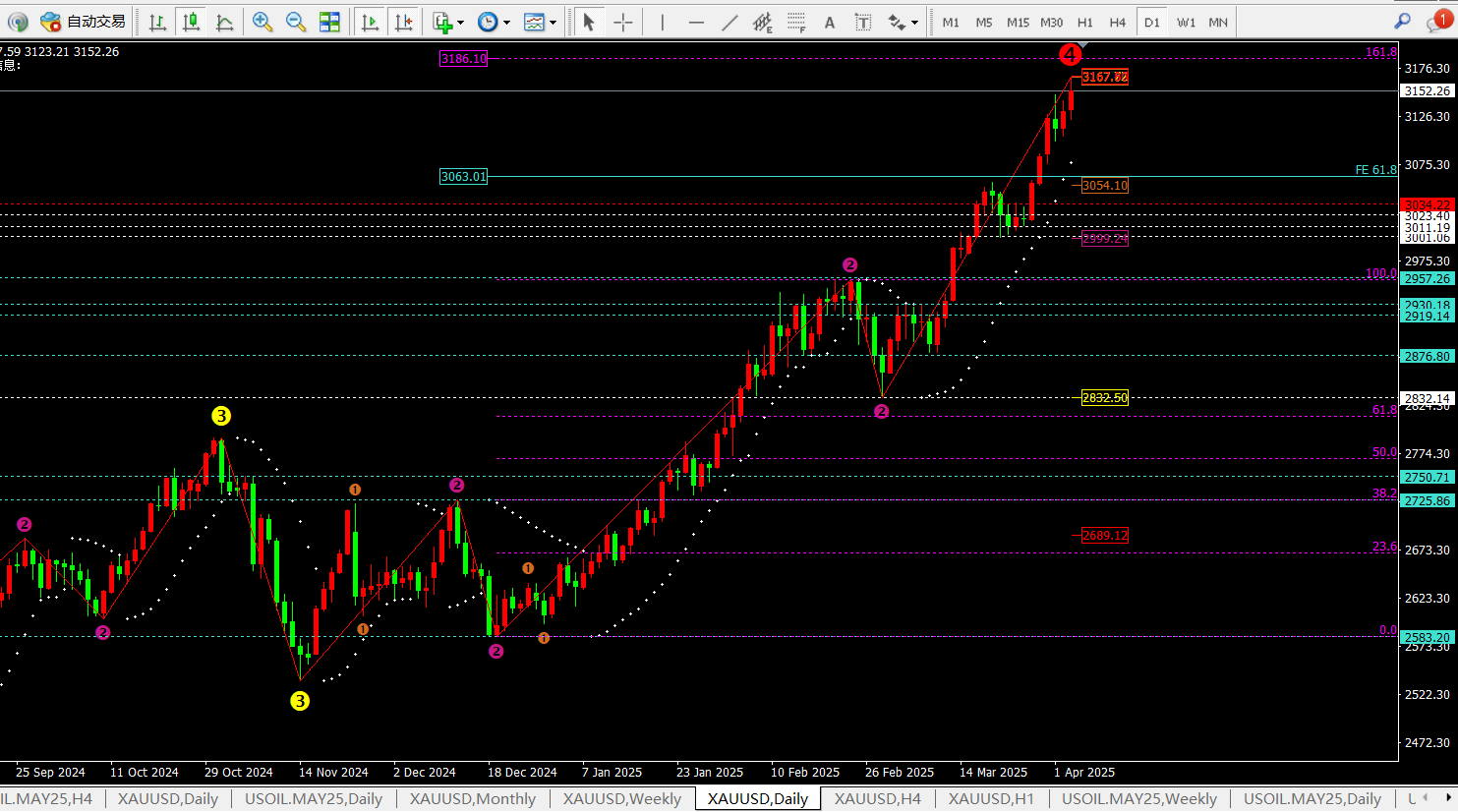1458x812 pixels.
Task: Switch to W1 timeframe
Action: tap(1186, 22)
